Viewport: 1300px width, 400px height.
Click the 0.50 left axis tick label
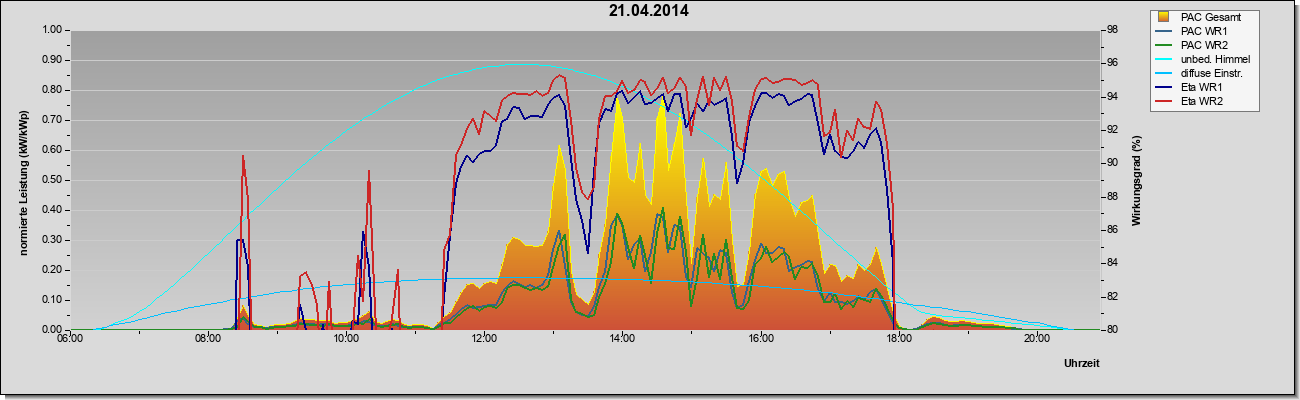pos(49,180)
